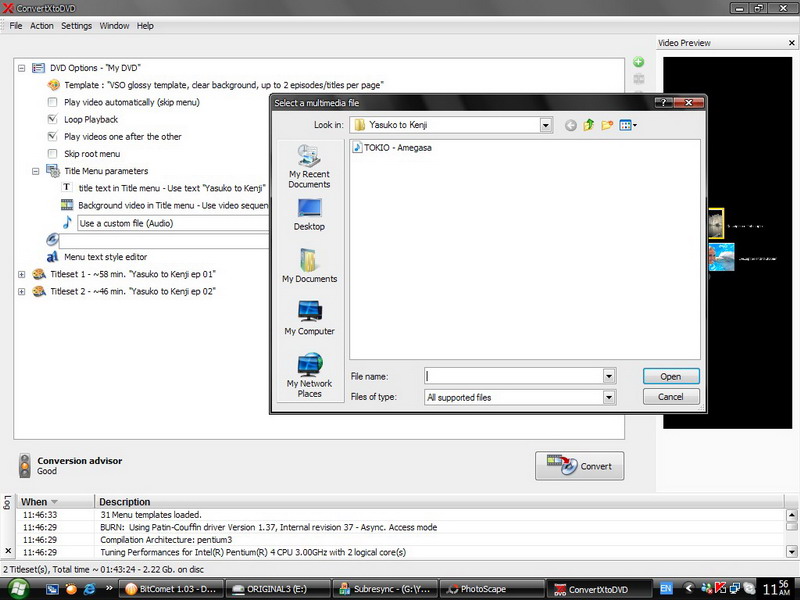Select the TOKIO - Amegasa audio file

click(x=392, y=147)
